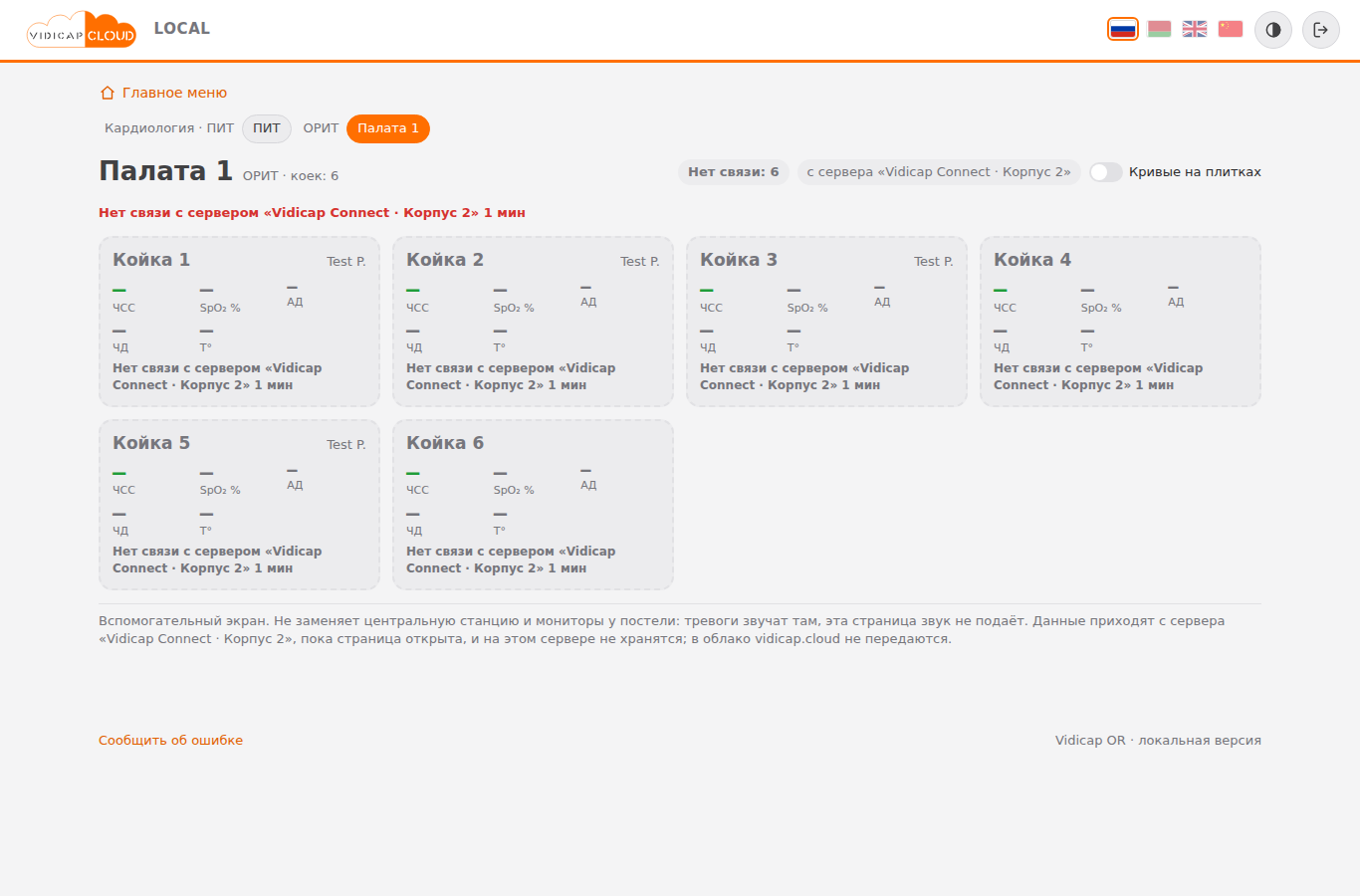This screenshot has height=896, width=1360.
Task: Select the Палата 1 tab
Action: (x=388, y=128)
